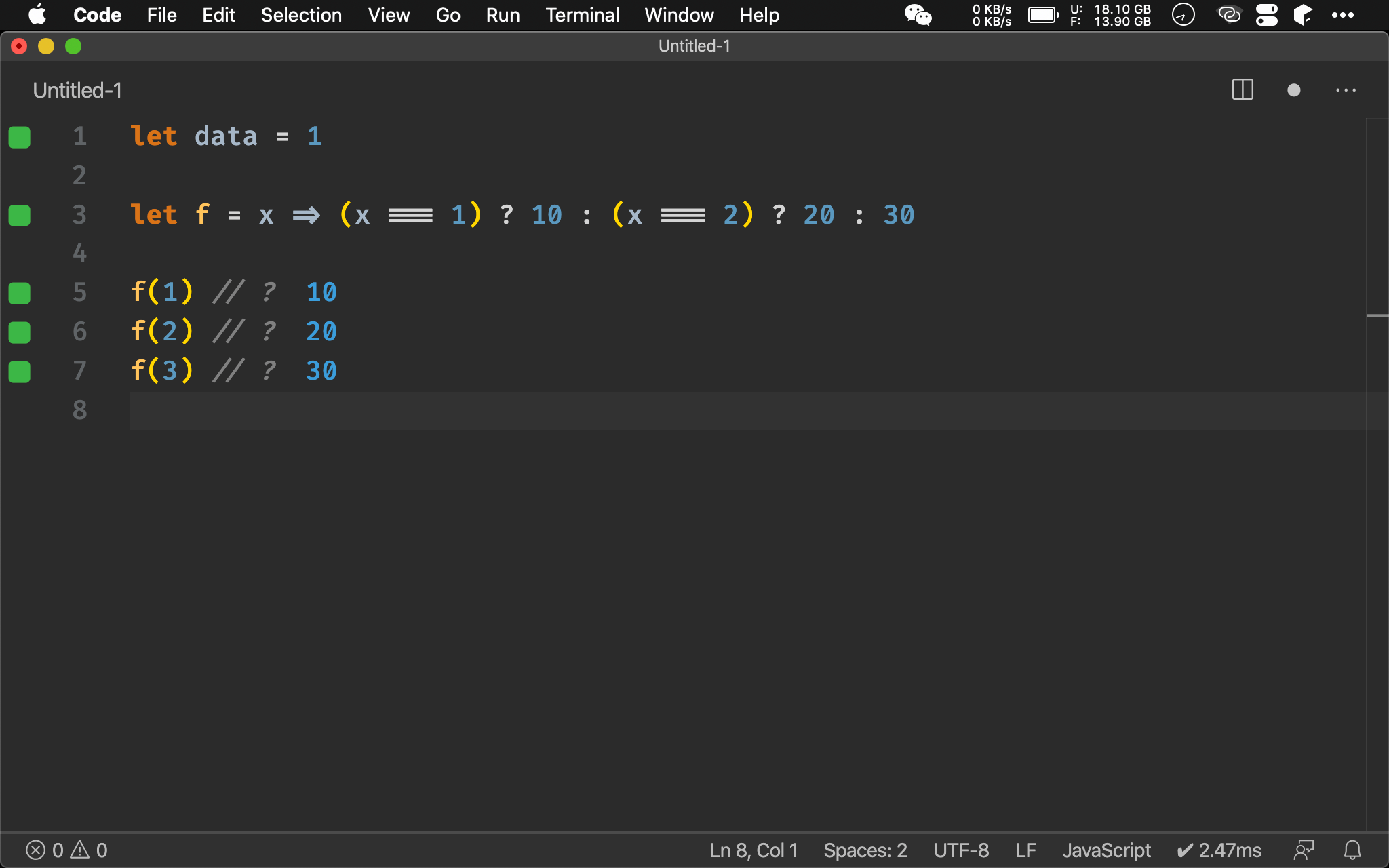Click the result 10 on line 5
Viewport: 1389px width, 868px height.
[321, 292]
